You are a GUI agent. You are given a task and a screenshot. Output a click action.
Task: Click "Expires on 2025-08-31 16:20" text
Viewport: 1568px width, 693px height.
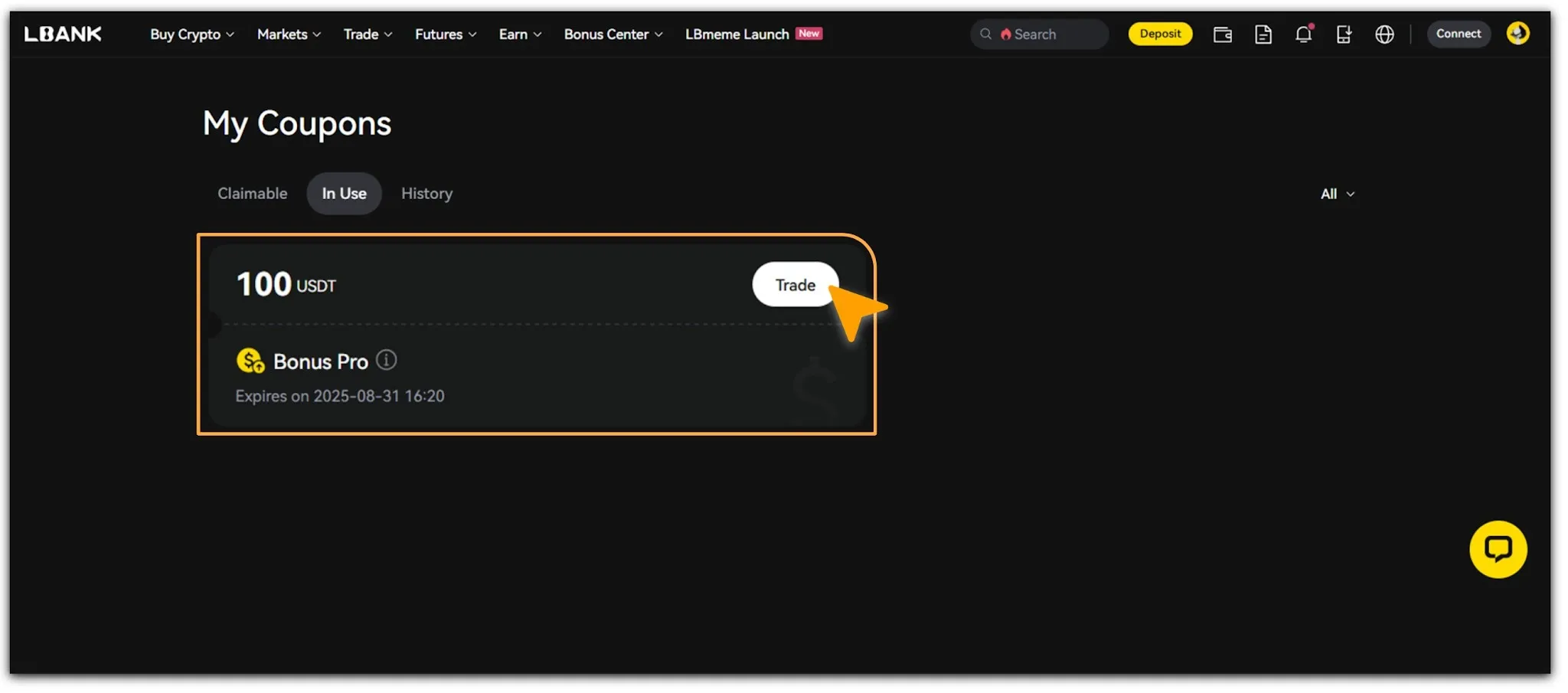(340, 396)
